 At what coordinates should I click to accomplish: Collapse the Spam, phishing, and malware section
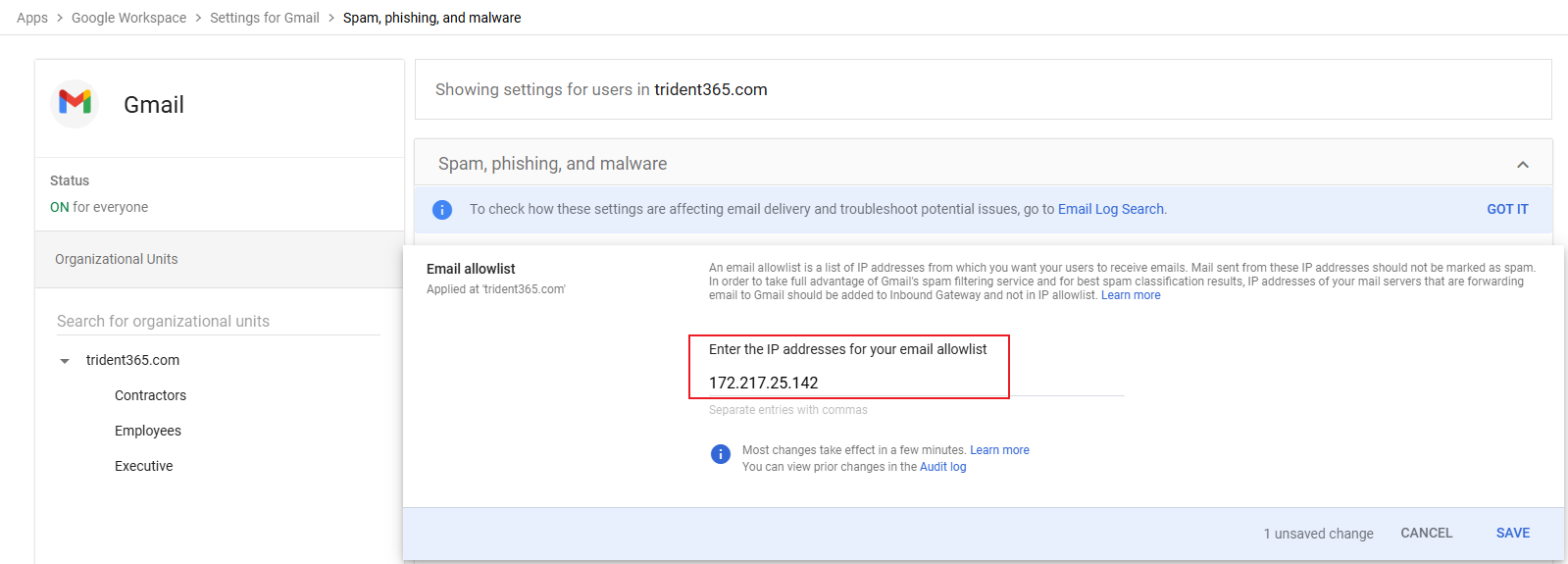1522,165
